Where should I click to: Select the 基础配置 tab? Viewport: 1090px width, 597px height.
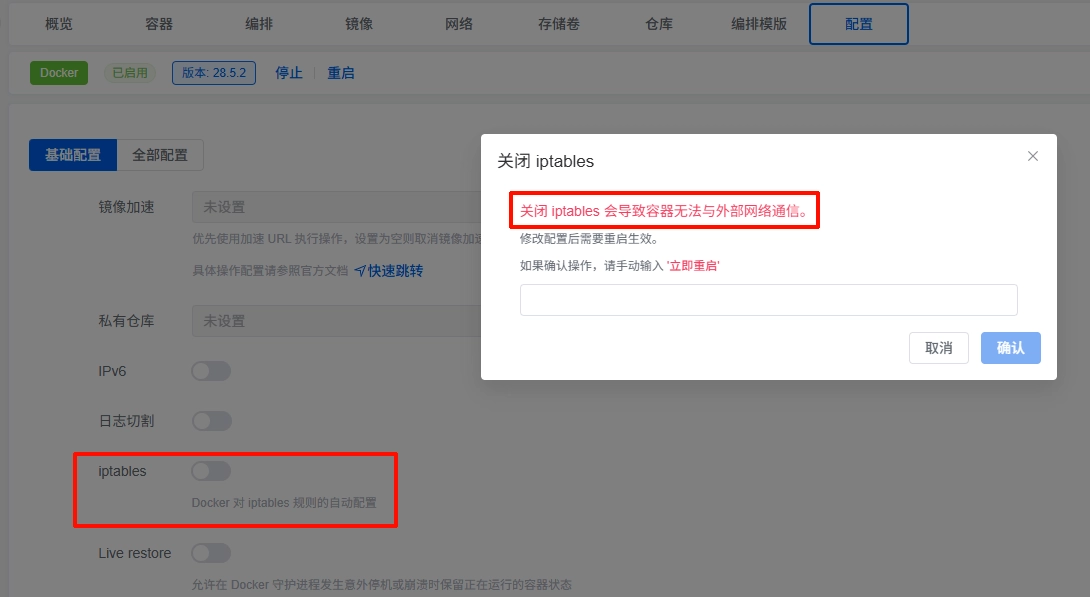click(x=73, y=155)
